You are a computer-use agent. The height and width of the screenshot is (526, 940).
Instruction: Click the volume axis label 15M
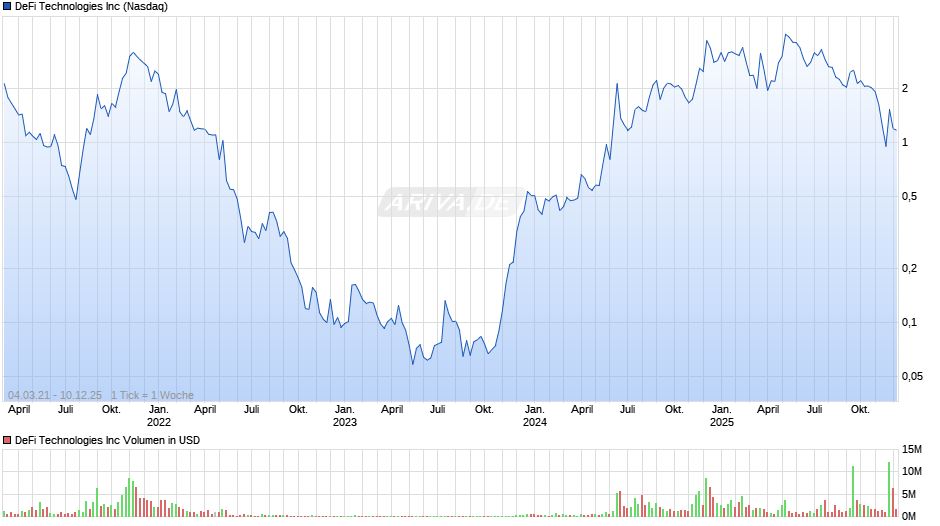tap(911, 449)
